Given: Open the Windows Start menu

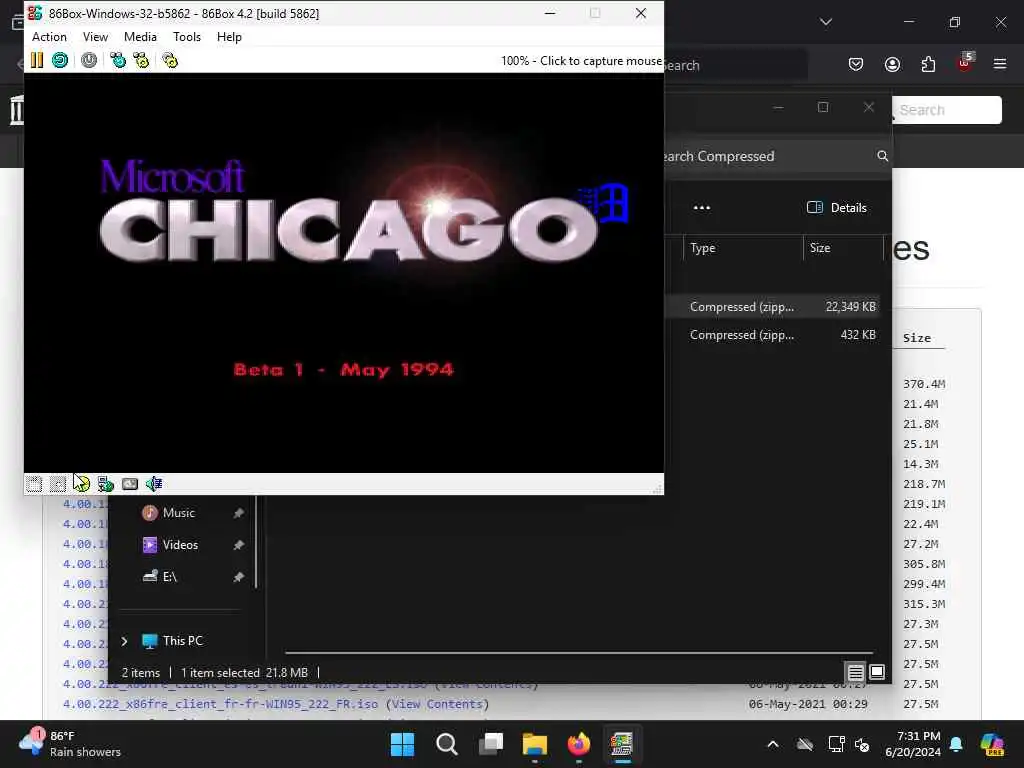Looking at the screenshot, I should pyautogui.click(x=402, y=744).
